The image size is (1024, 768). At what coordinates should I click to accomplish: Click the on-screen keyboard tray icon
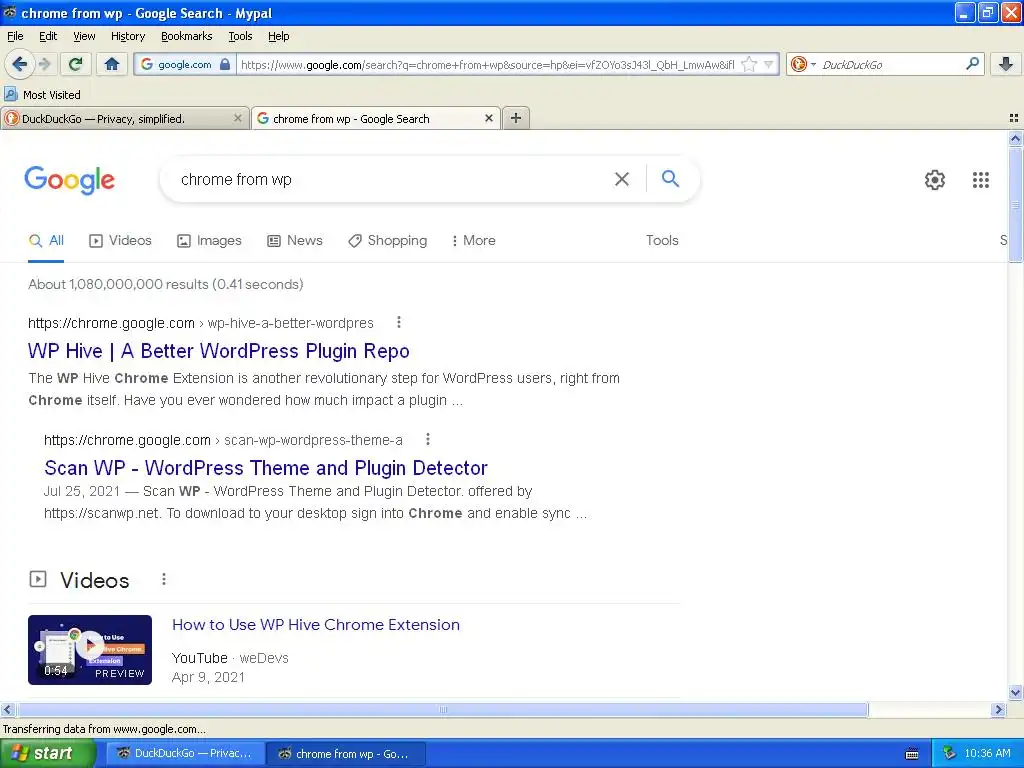[912, 754]
